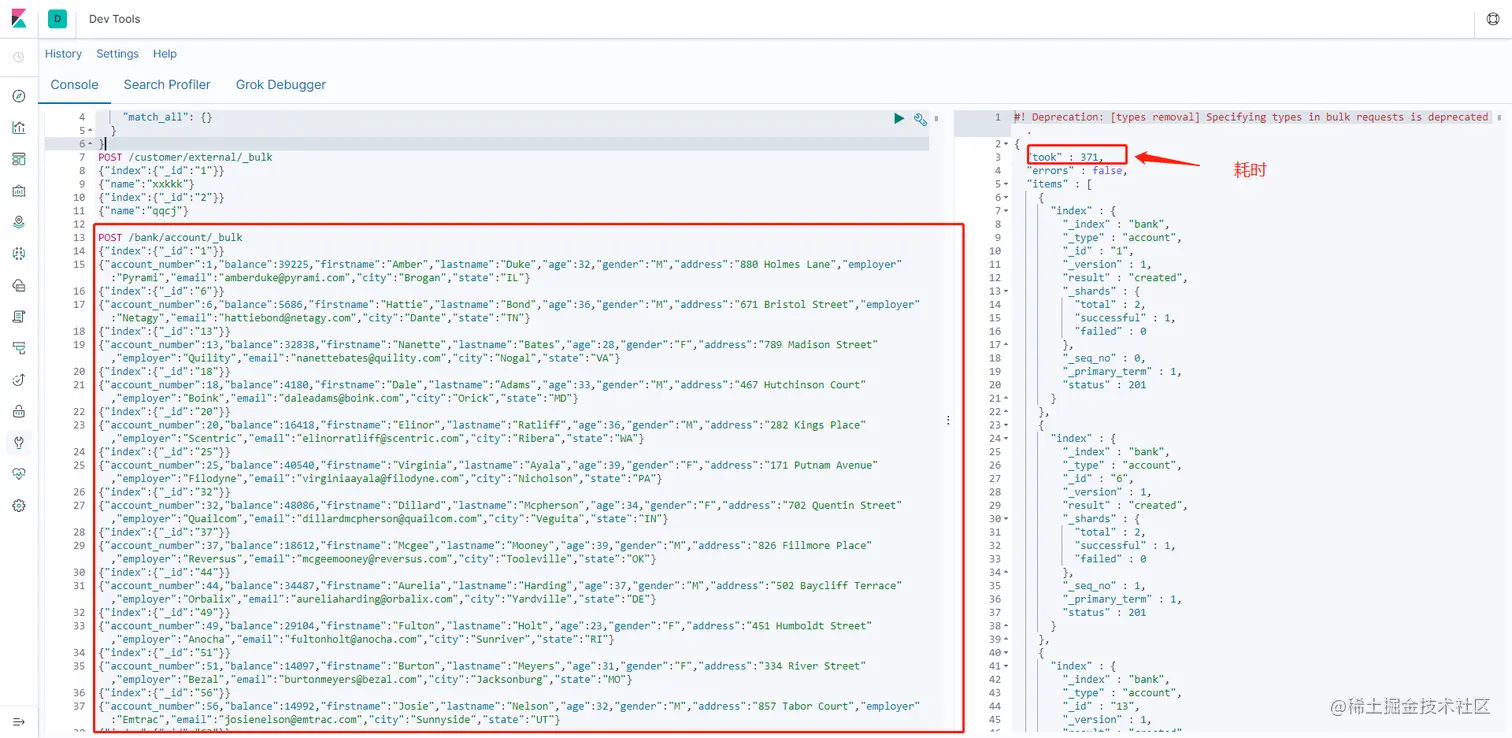
Task: Open the History menu link
Action: coord(63,54)
